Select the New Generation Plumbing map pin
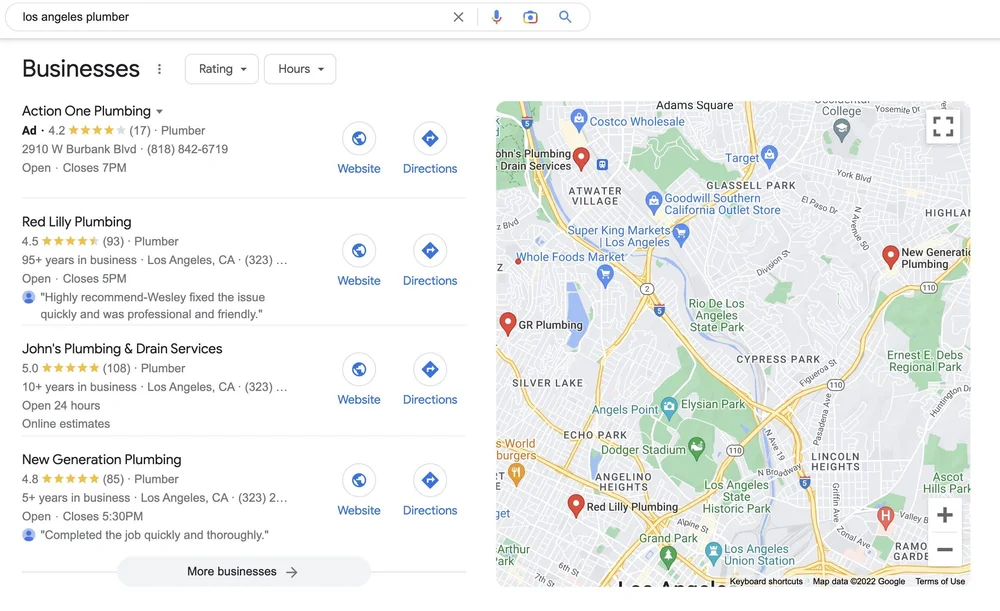The height and width of the screenshot is (611, 1000). pos(890,256)
